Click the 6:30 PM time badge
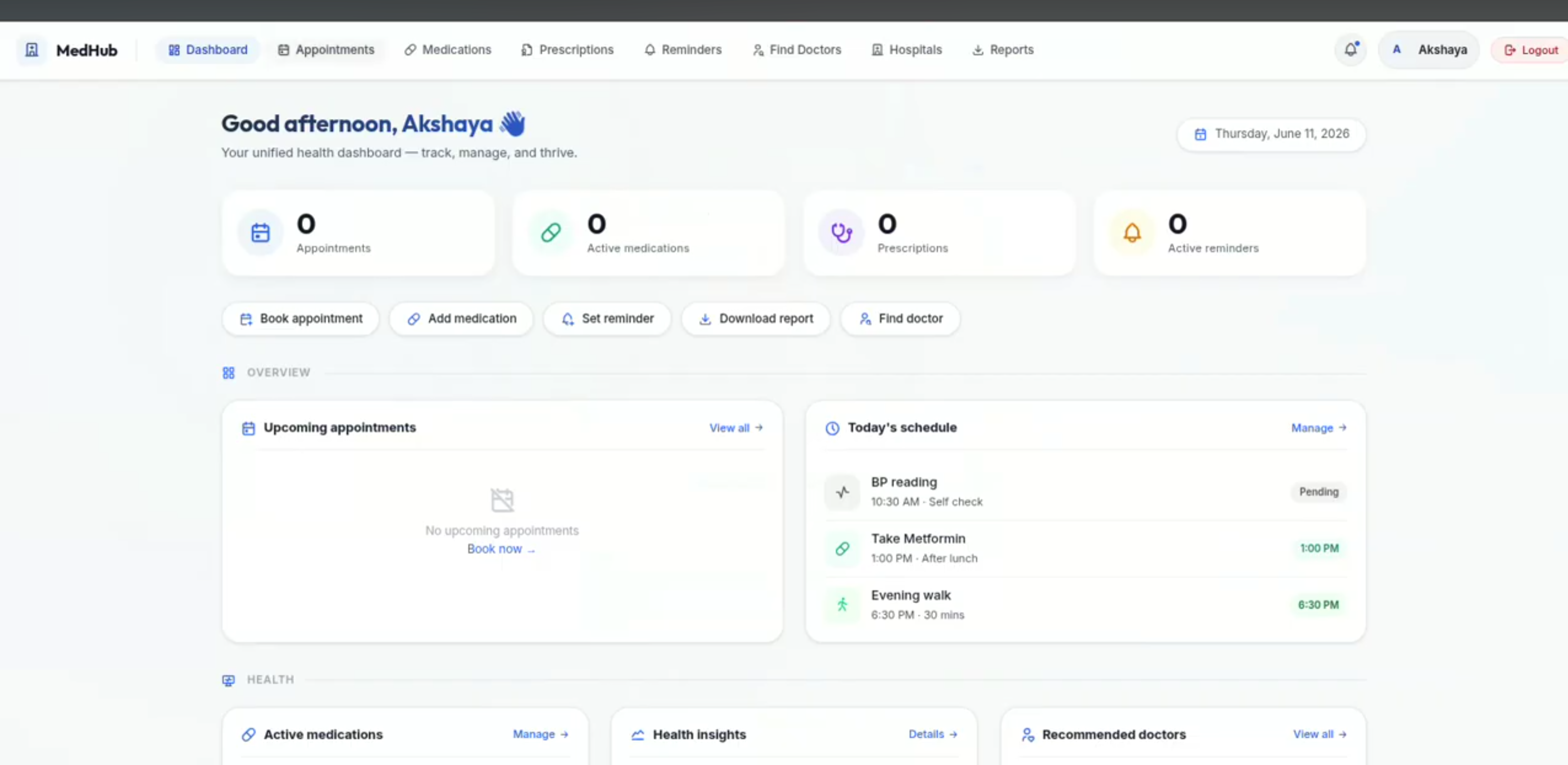 1318,605
